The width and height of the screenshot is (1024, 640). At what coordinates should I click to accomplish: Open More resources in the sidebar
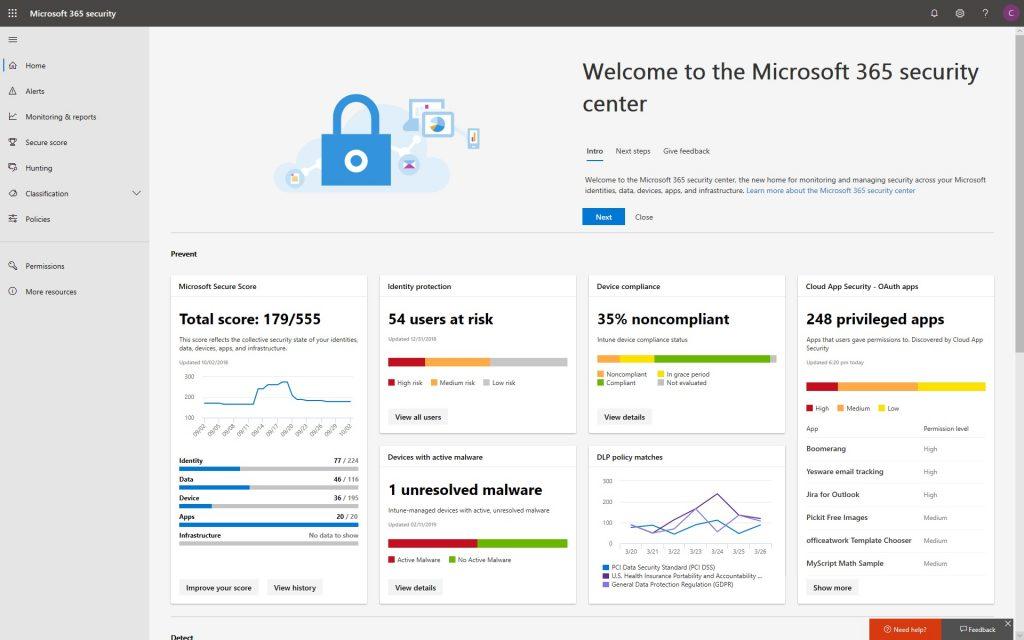(x=52, y=291)
